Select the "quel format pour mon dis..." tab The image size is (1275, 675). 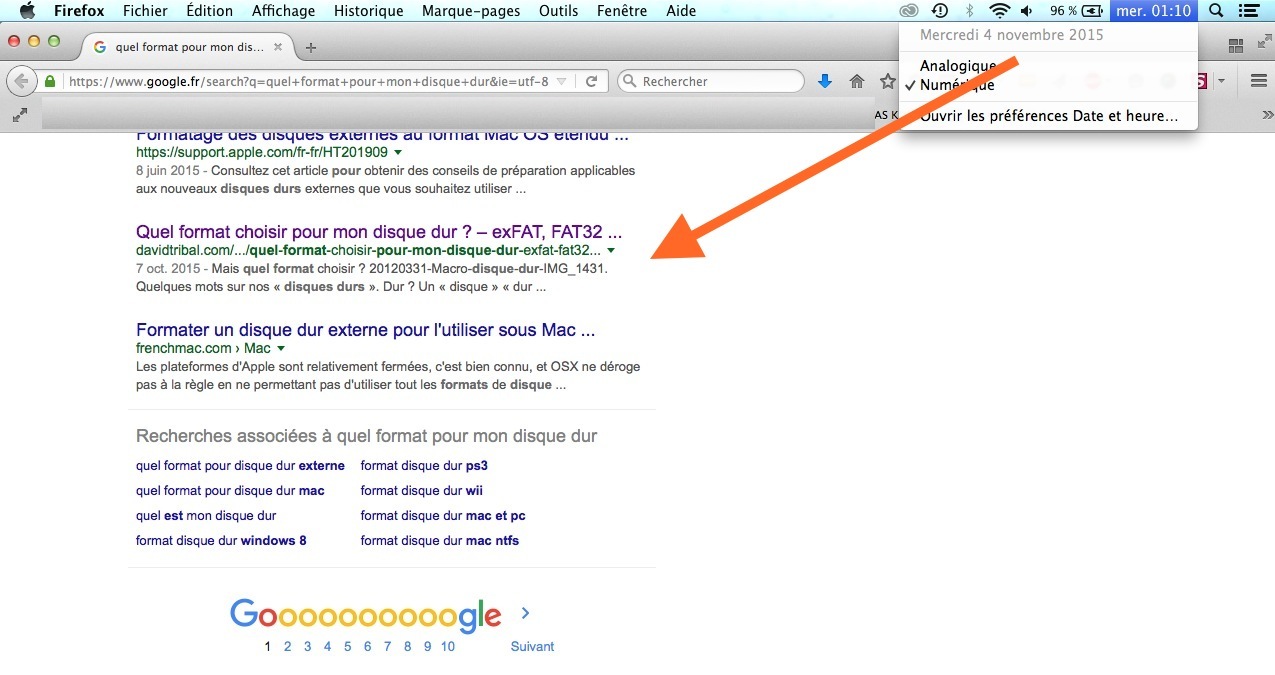click(187, 47)
